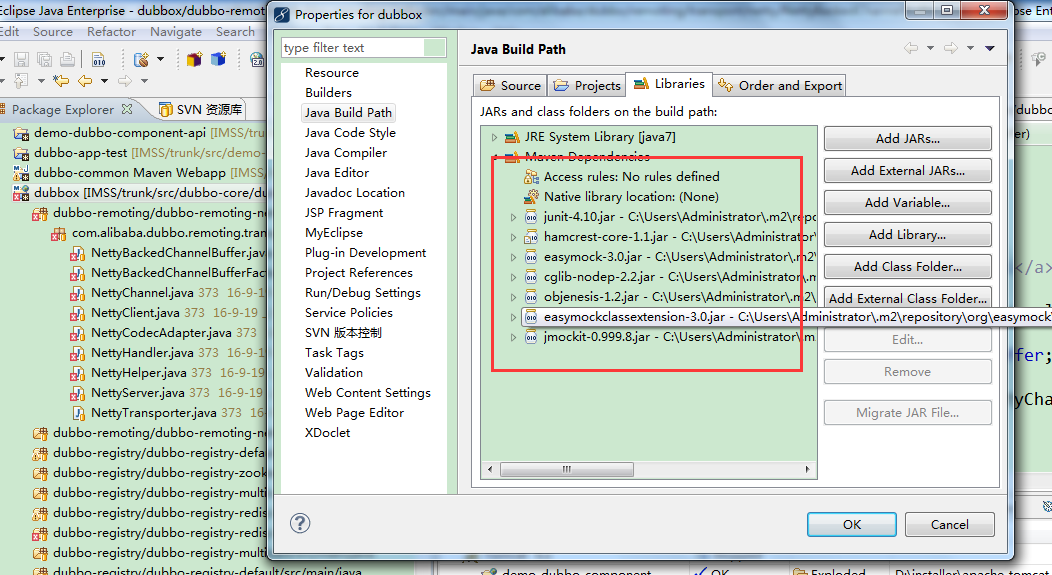Click Forward arrow in properties dialog header
1052x575 pixels.
pyautogui.click(x=951, y=48)
